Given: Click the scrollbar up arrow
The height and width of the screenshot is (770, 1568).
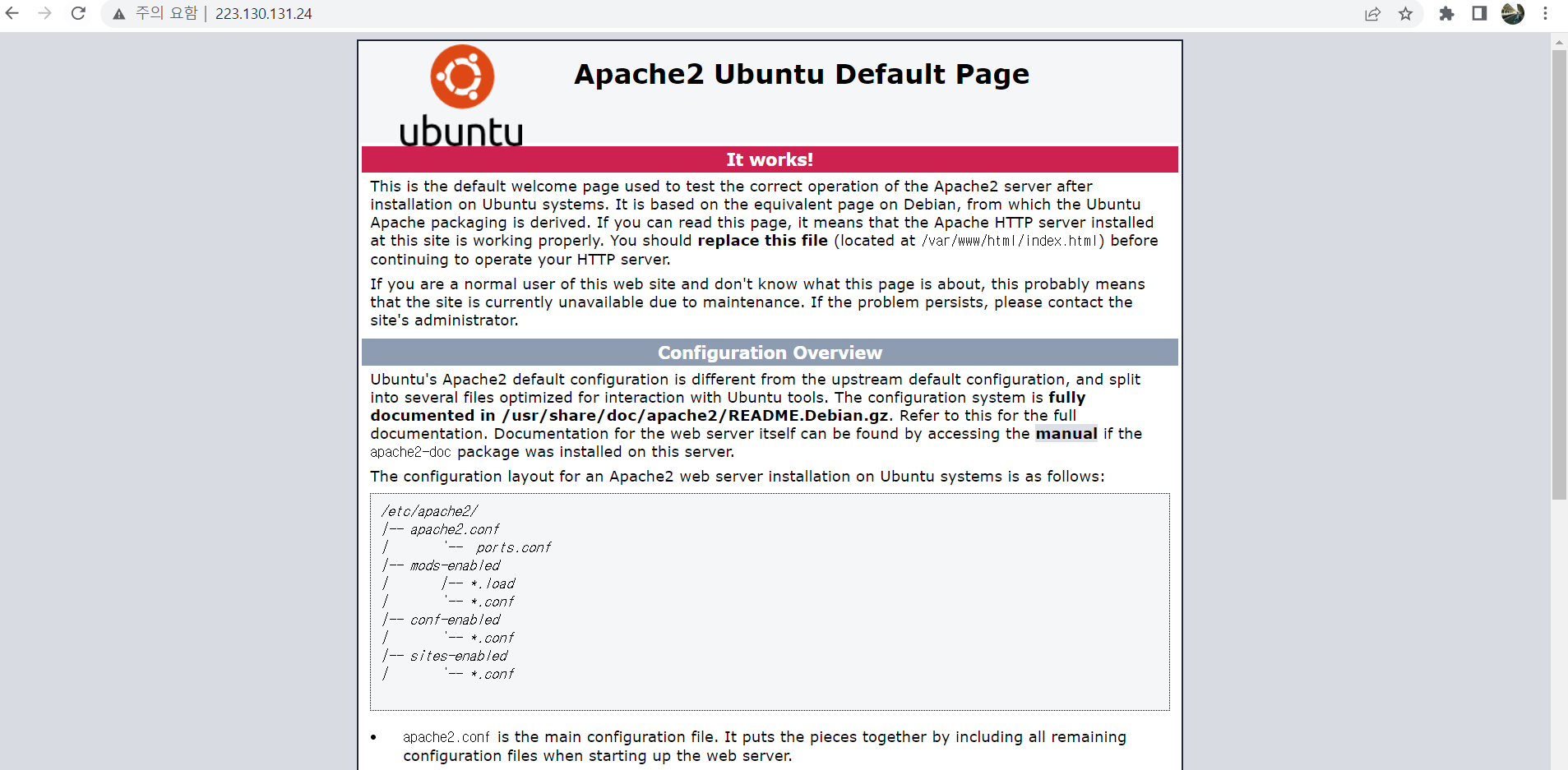Looking at the screenshot, I should [x=1559, y=41].
